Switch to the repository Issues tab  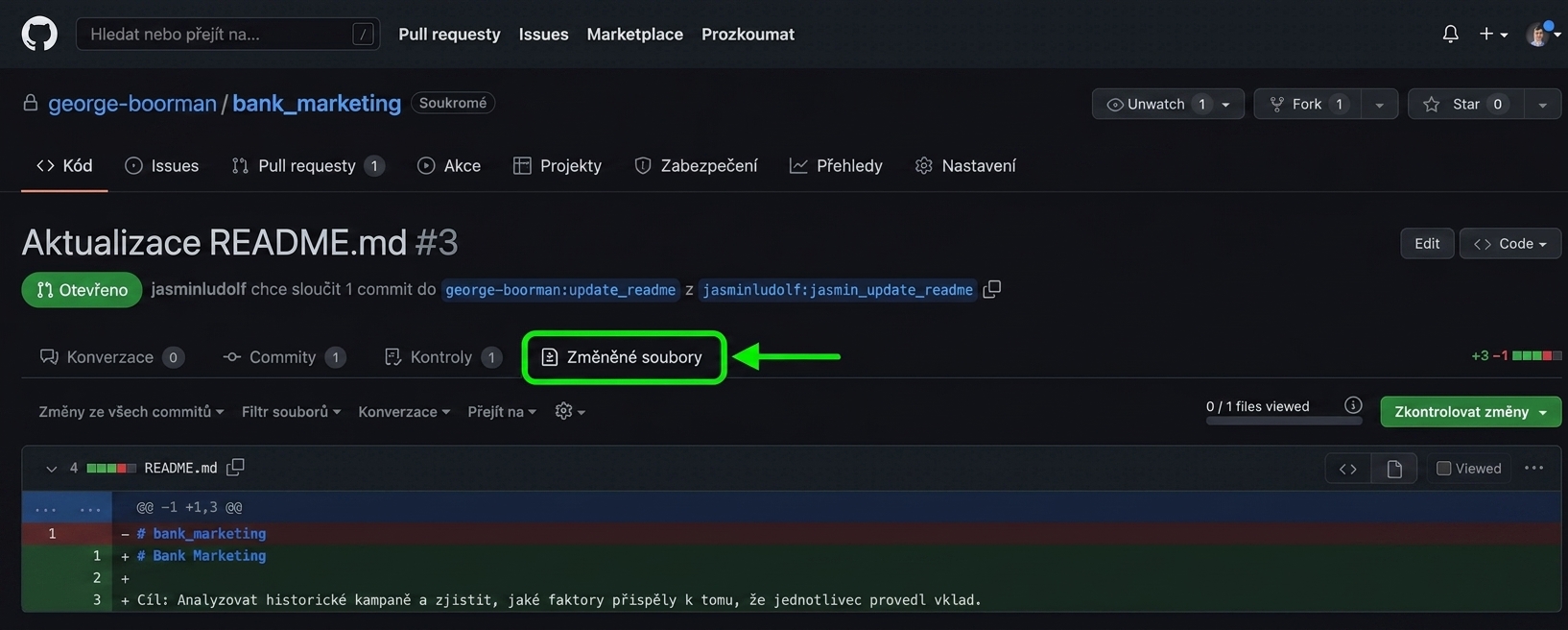[161, 165]
